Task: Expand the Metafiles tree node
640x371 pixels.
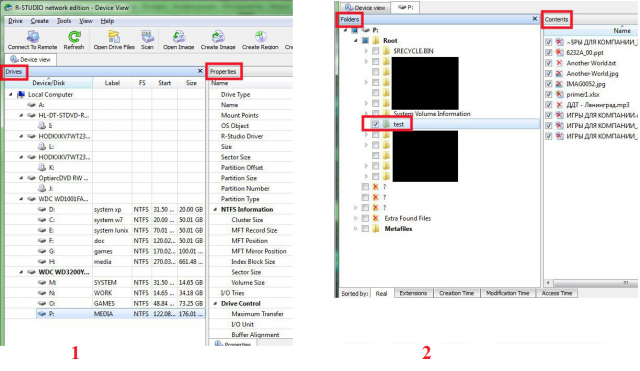Action: [356, 229]
